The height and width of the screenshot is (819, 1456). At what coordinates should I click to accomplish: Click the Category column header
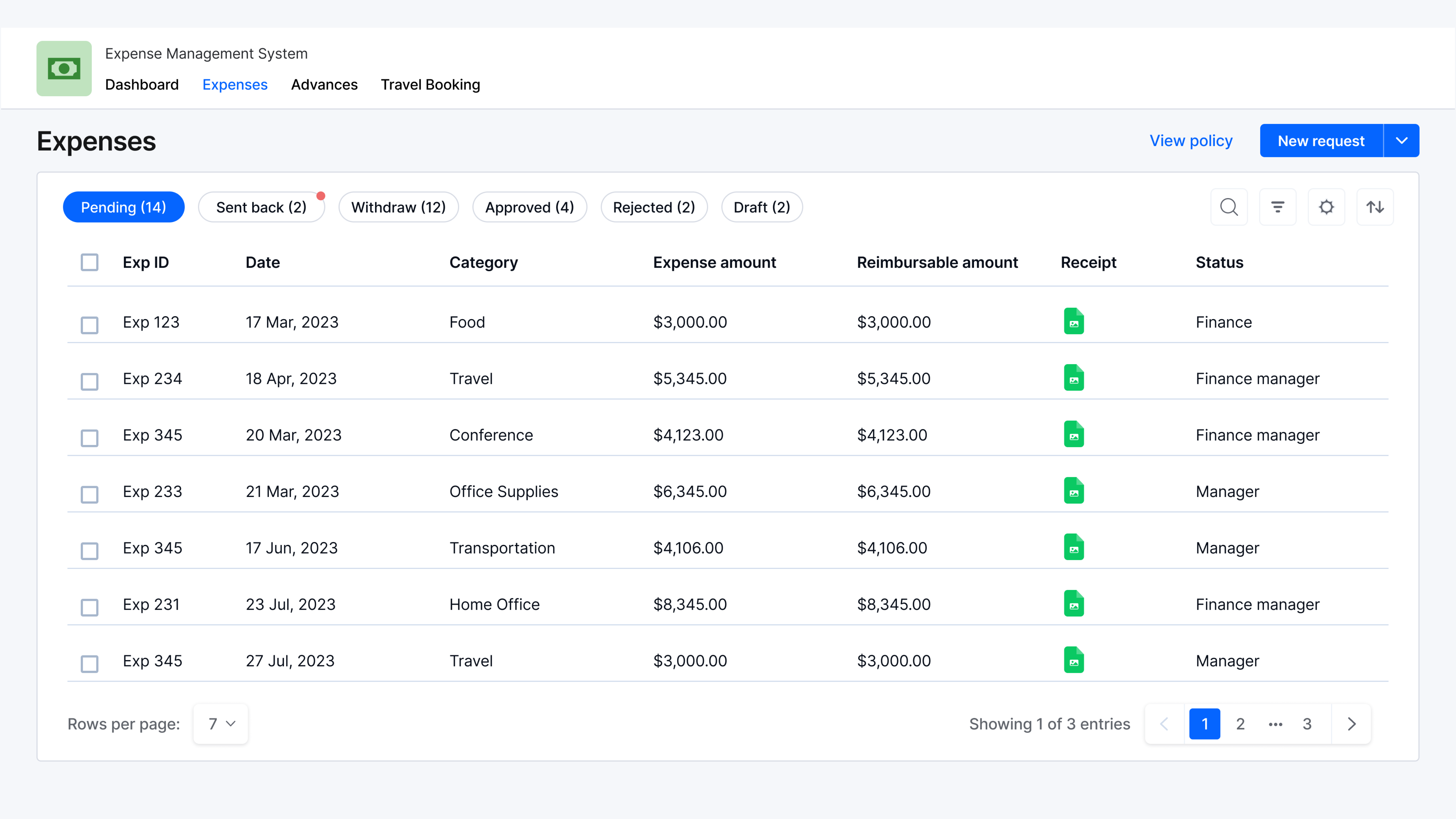pos(483,262)
